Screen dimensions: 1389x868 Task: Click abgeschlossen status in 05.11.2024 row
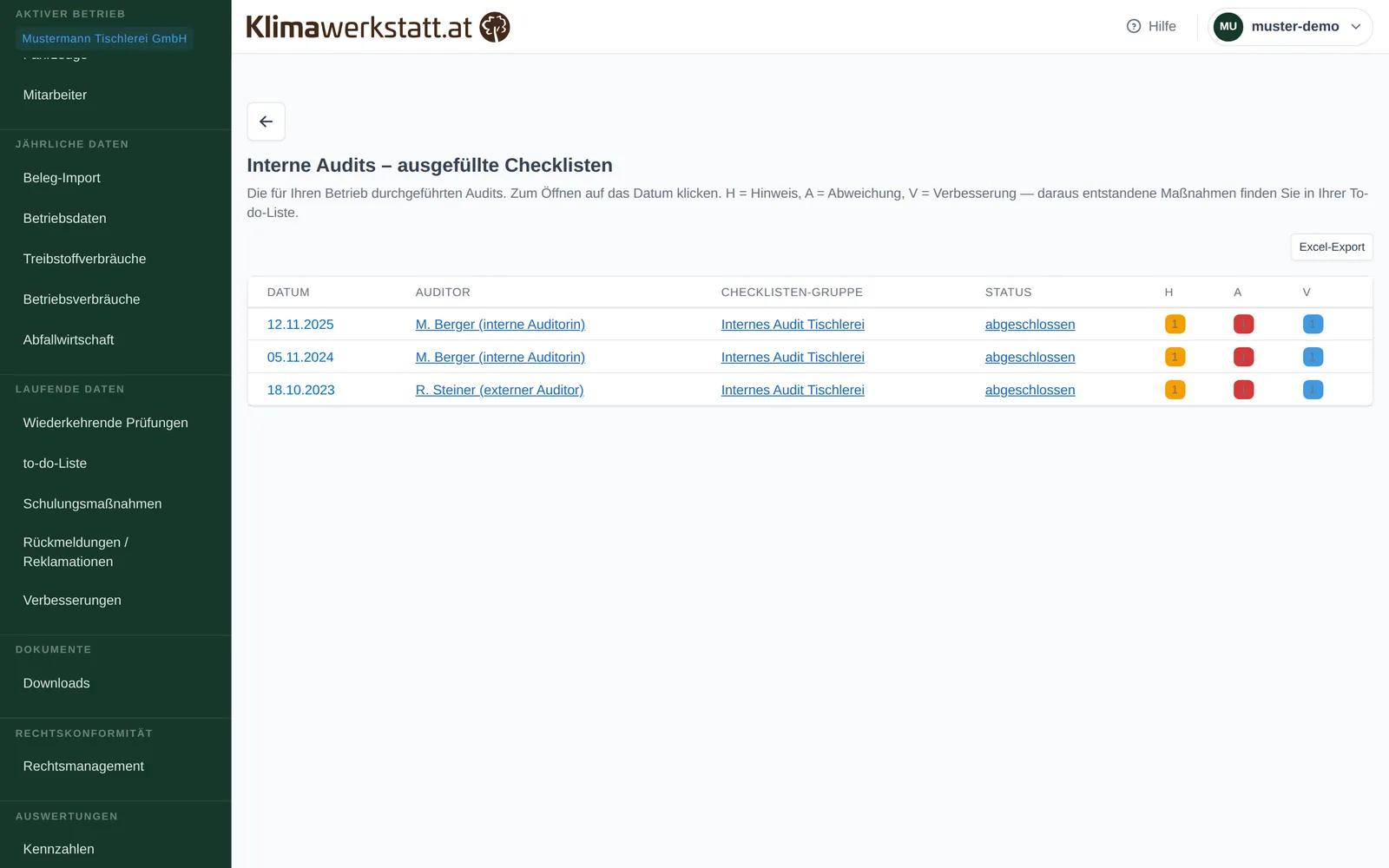pyautogui.click(x=1030, y=357)
